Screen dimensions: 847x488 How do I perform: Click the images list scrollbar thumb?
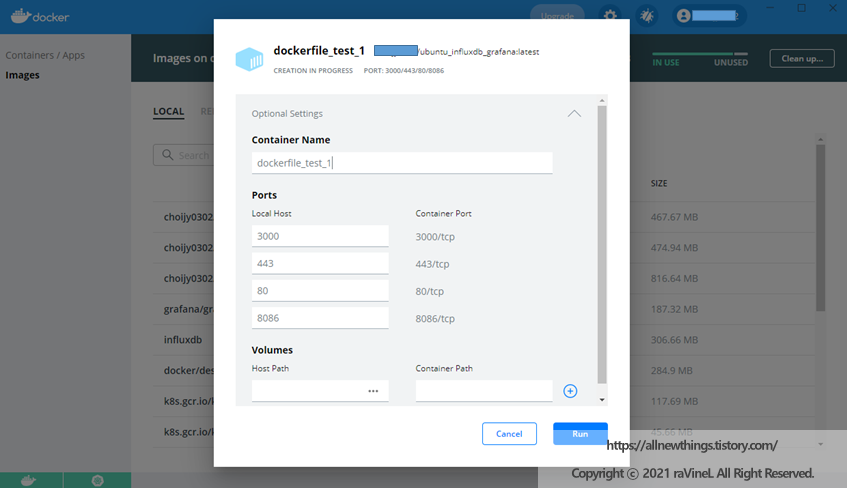click(821, 227)
